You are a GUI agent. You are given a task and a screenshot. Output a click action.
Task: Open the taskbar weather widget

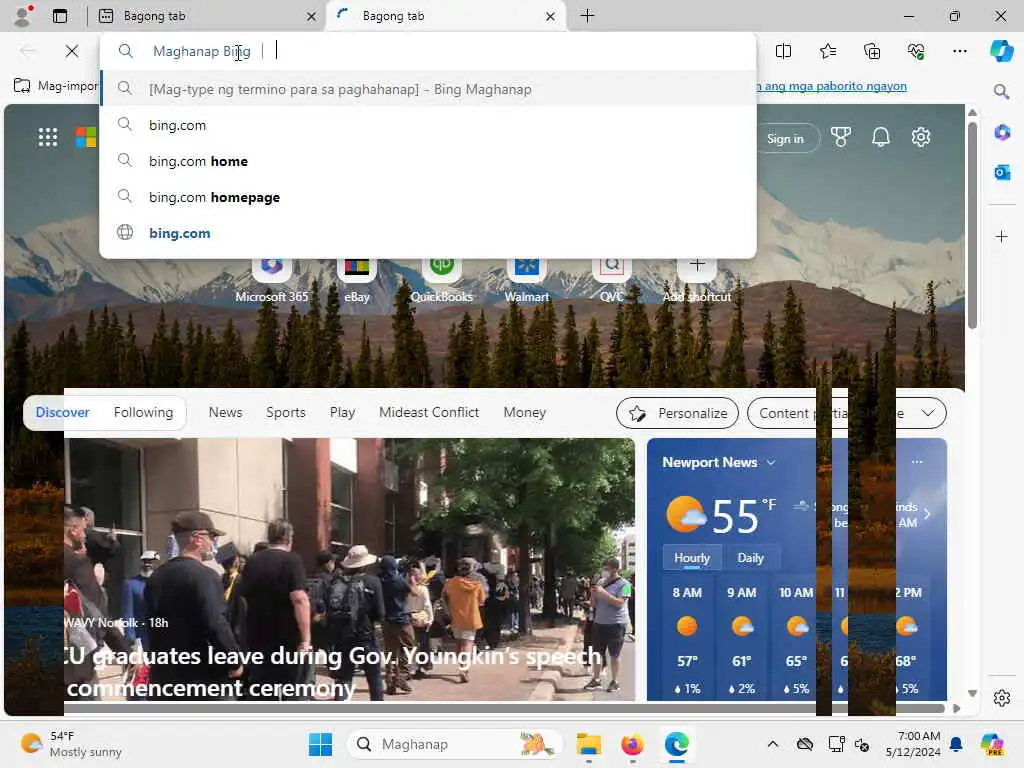click(x=72, y=744)
